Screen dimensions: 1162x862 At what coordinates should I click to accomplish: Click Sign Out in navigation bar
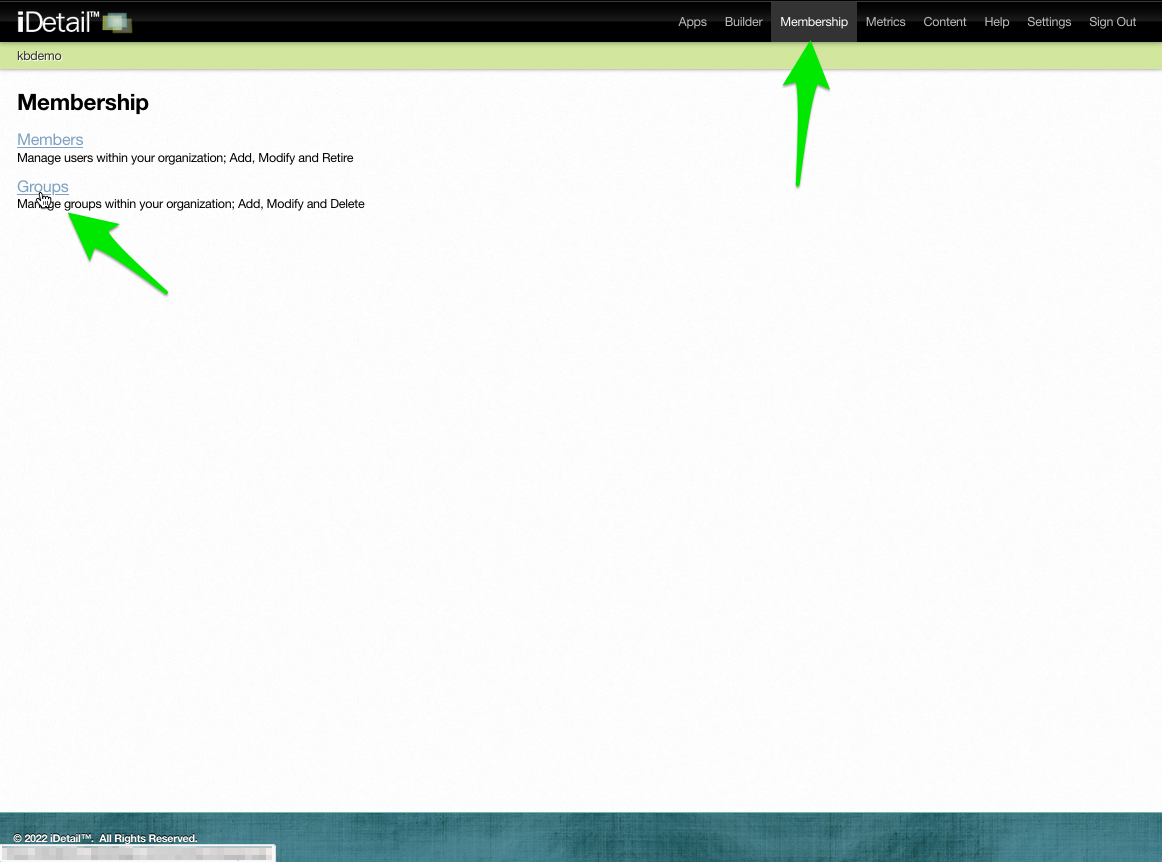pyautogui.click(x=1112, y=21)
